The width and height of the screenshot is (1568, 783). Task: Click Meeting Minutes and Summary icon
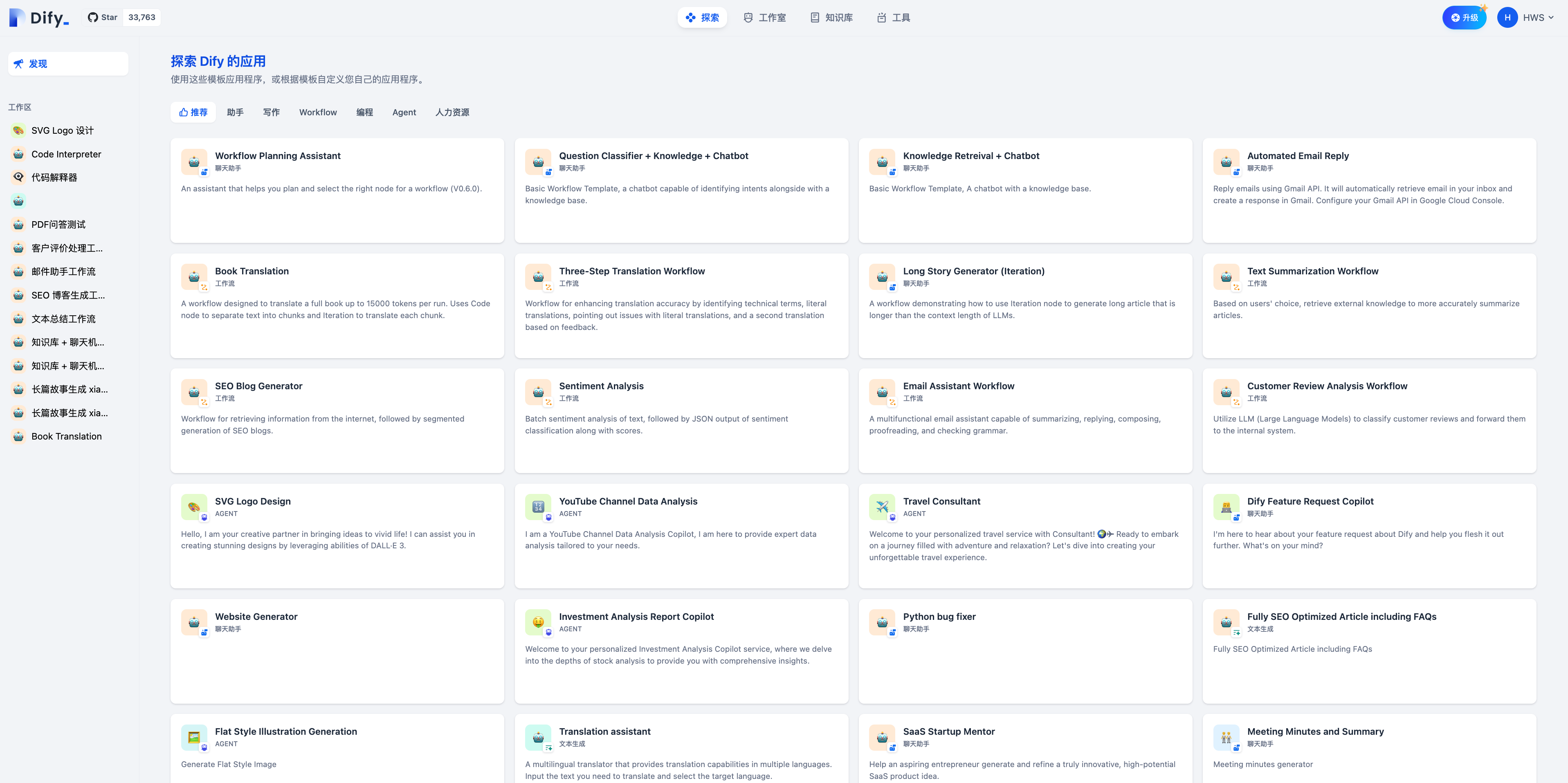tap(1226, 737)
